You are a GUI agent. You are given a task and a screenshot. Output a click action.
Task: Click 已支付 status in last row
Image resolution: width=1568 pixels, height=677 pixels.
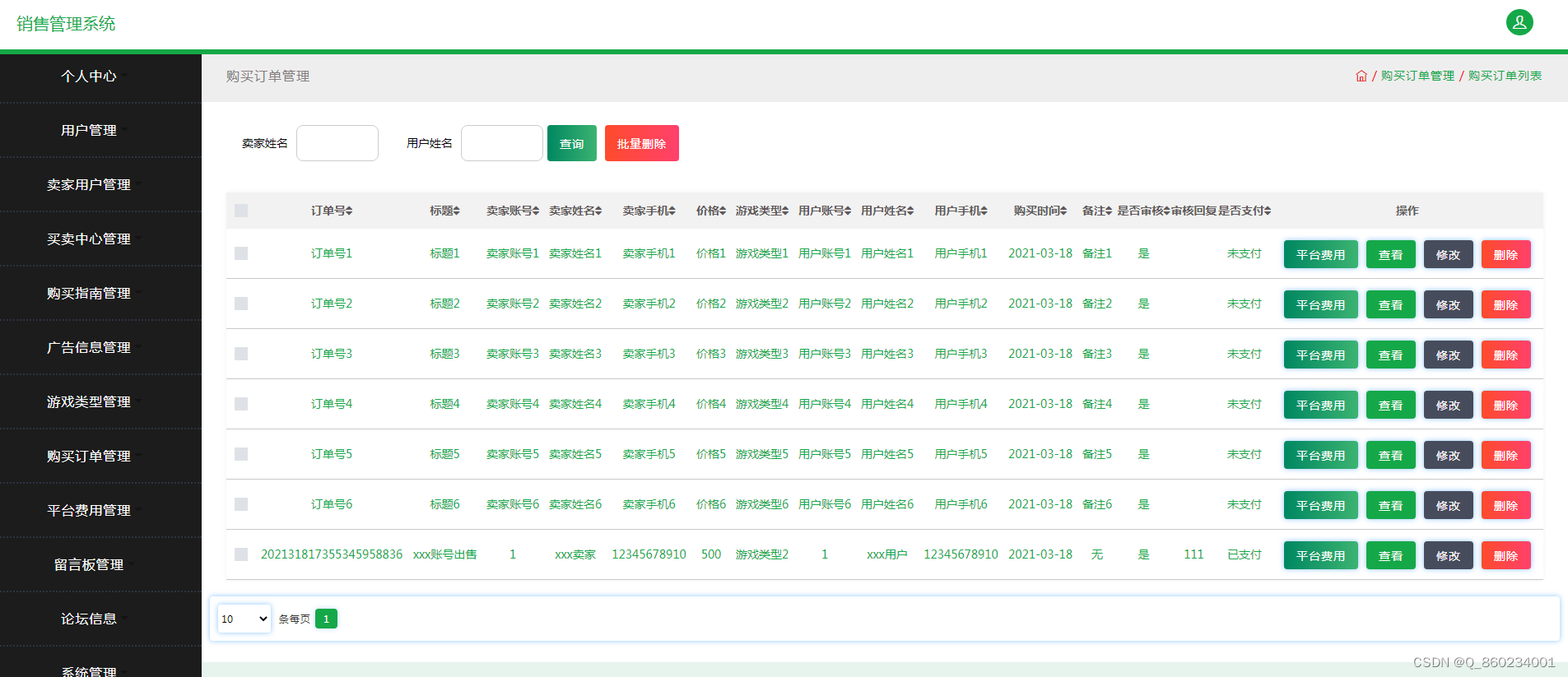point(1245,554)
